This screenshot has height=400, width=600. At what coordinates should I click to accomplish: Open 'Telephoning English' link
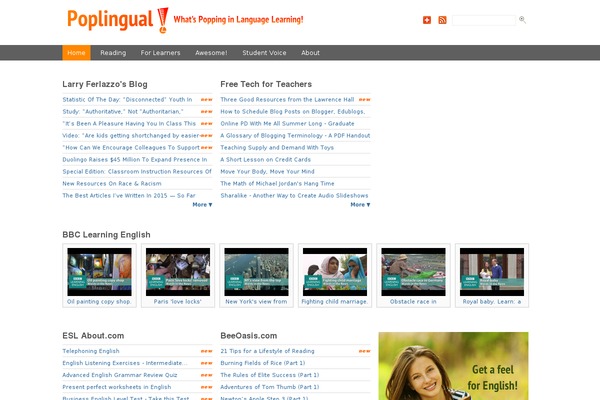click(91, 351)
